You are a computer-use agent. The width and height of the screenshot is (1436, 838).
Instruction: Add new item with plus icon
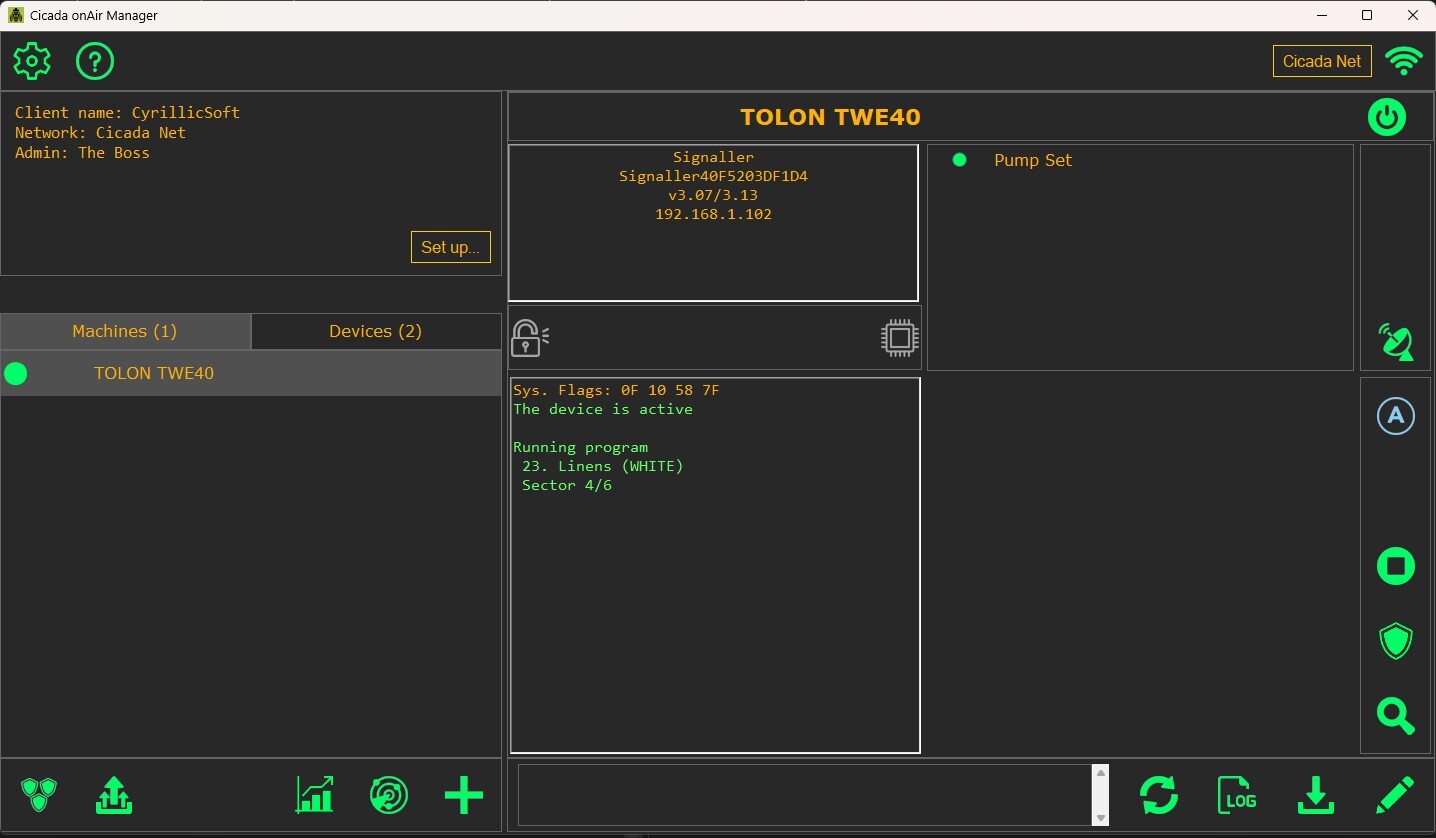pyautogui.click(x=463, y=796)
